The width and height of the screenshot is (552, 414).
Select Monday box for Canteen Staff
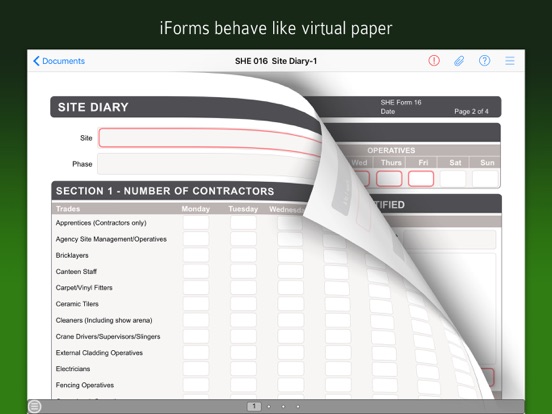click(196, 271)
